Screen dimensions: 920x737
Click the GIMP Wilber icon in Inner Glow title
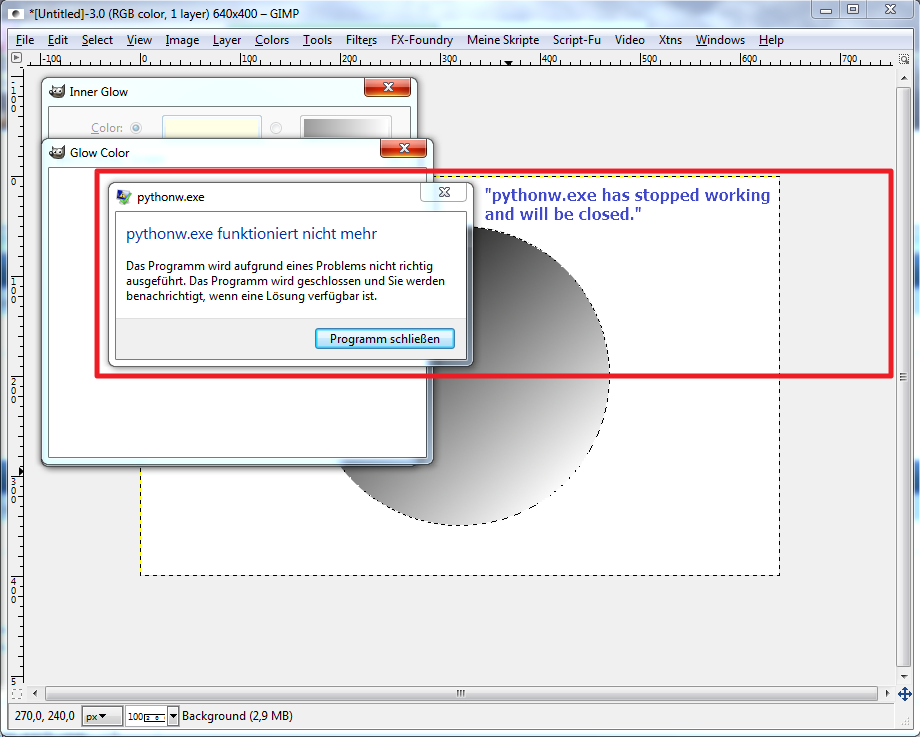[x=57, y=91]
